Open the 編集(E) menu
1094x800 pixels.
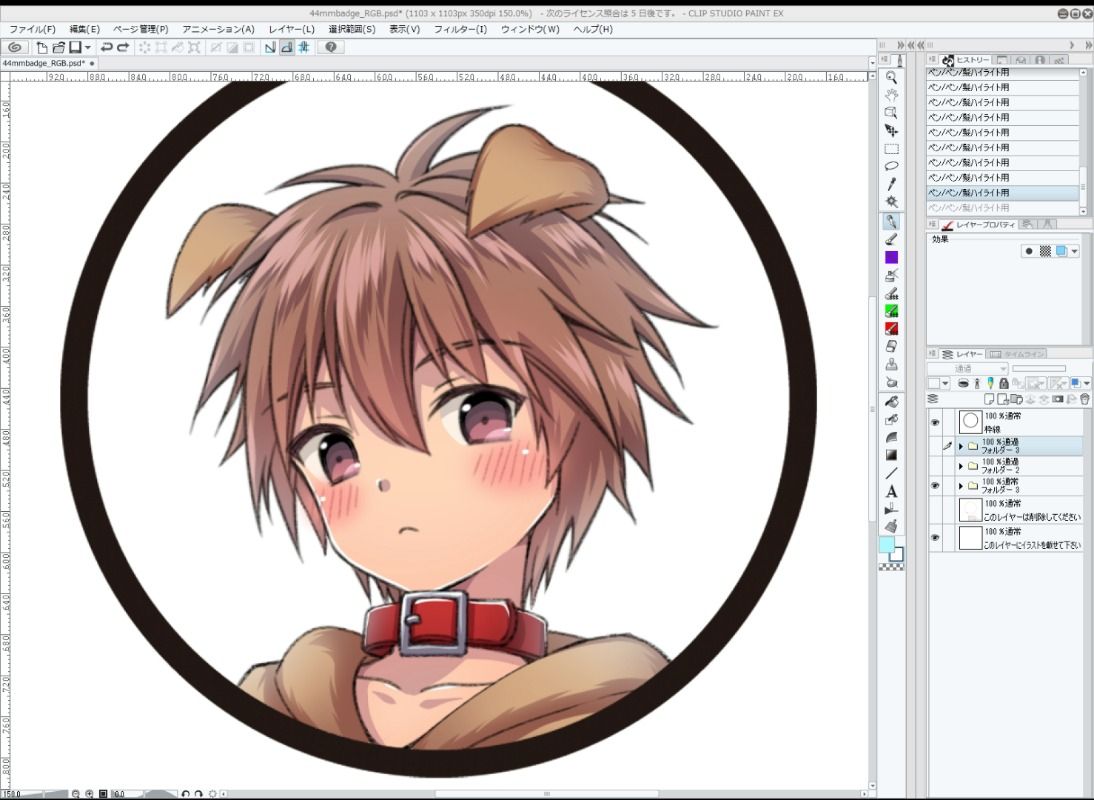click(x=84, y=29)
